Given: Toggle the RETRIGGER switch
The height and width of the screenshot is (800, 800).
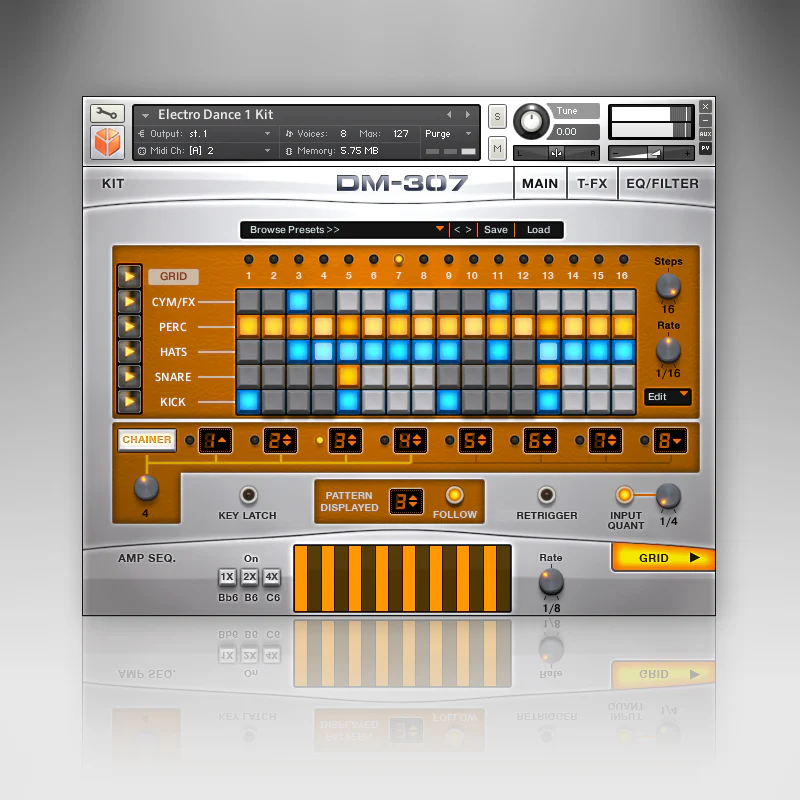Looking at the screenshot, I should coord(546,495).
